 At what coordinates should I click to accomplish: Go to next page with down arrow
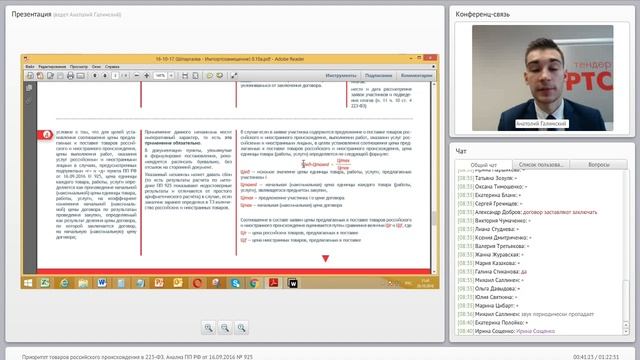point(105,76)
